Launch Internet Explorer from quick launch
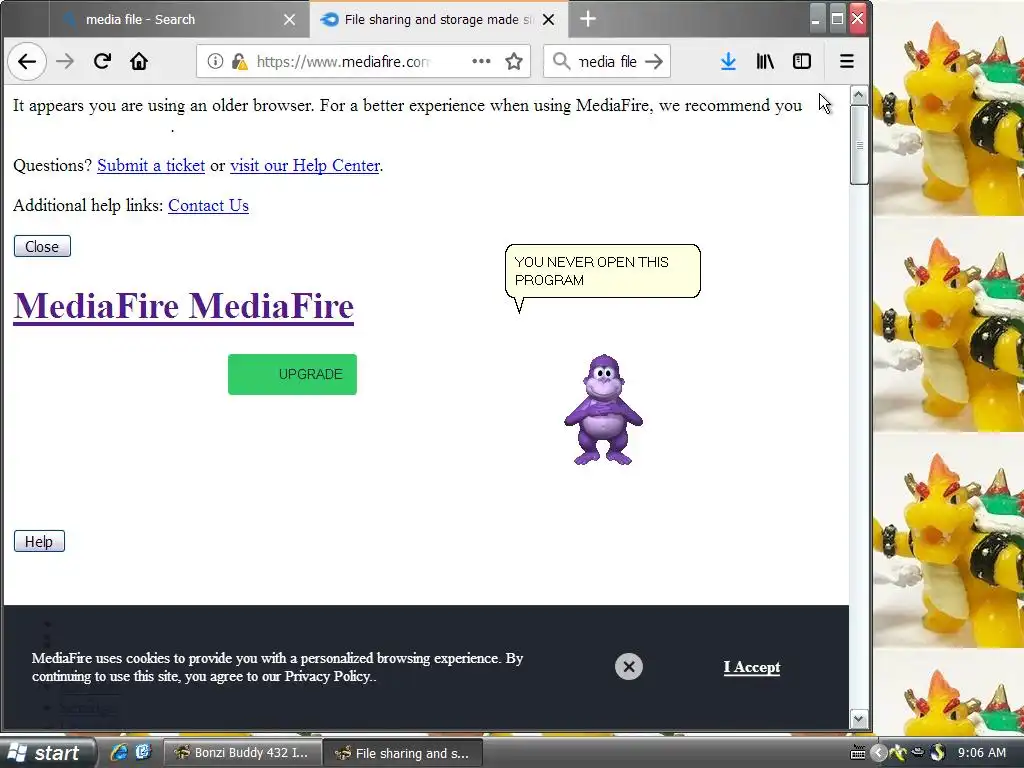 point(118,752)
